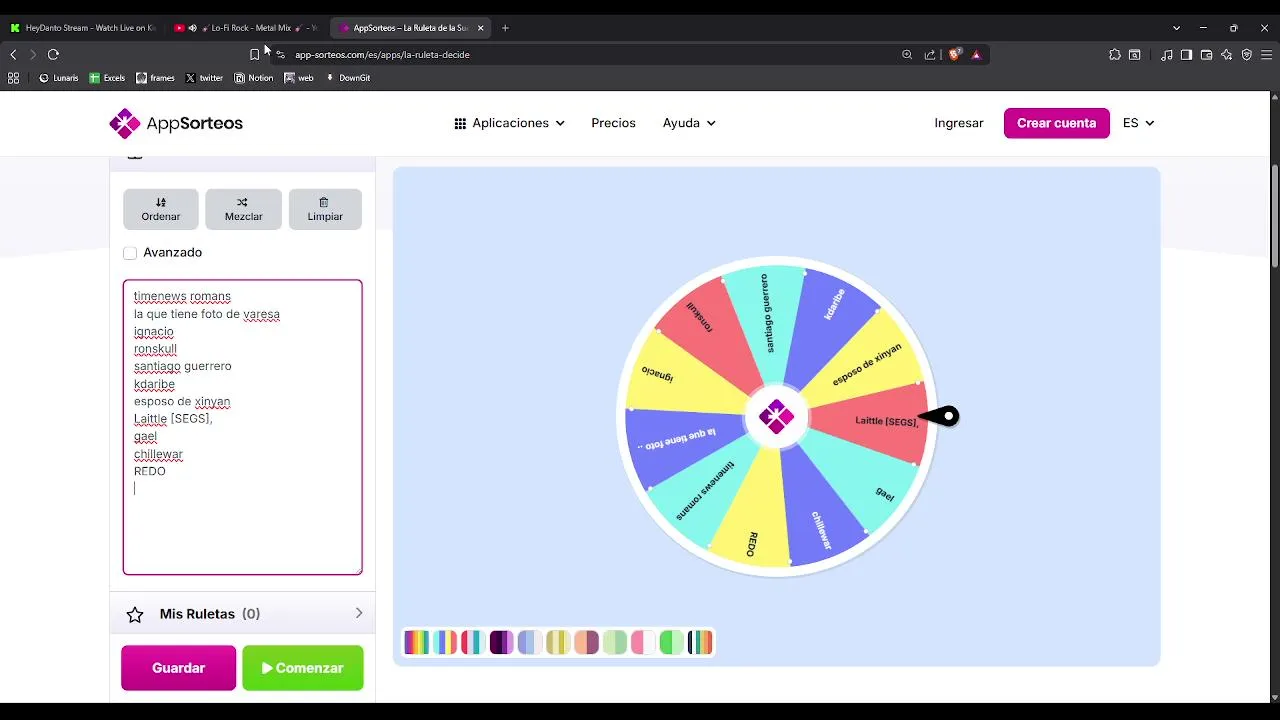Select the light blue-gray palette
This screenshot has height=720, width=1280.
(530, 642)
